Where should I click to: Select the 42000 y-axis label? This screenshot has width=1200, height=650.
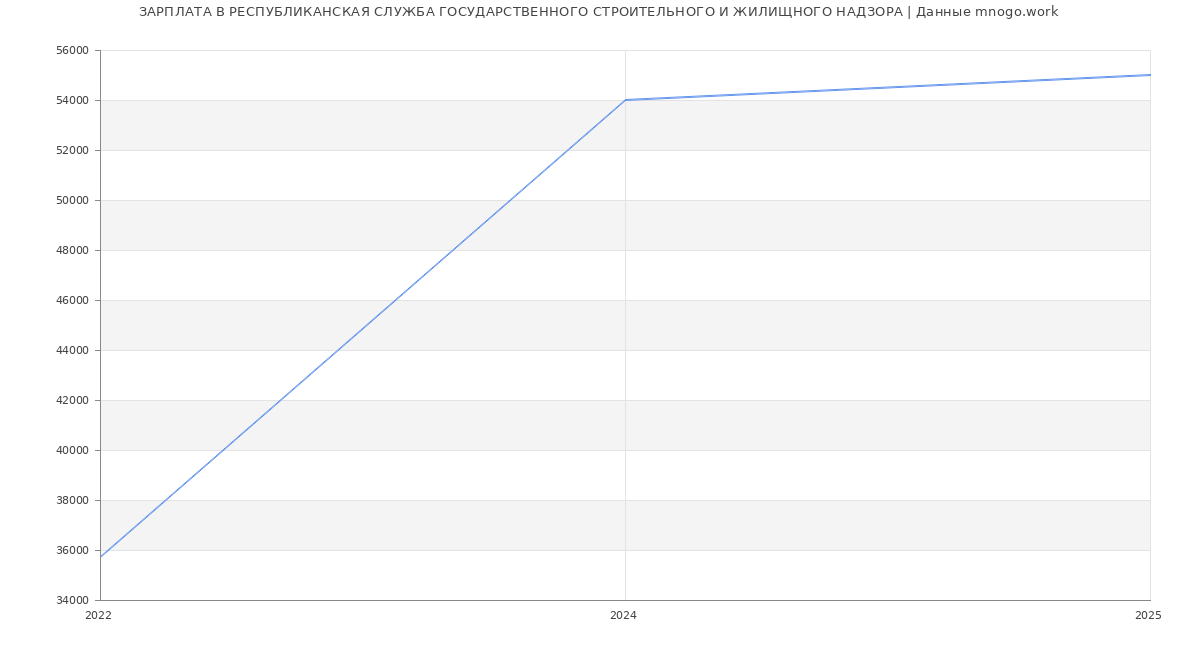click(x=72, y=401)
